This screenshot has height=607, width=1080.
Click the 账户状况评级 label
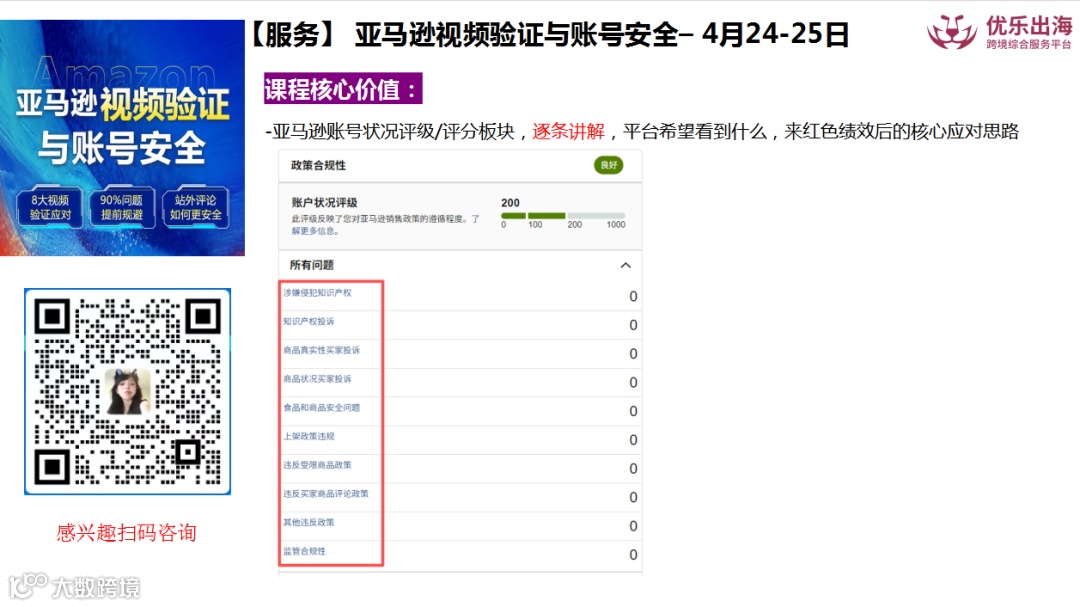click(x=324, y=203)
